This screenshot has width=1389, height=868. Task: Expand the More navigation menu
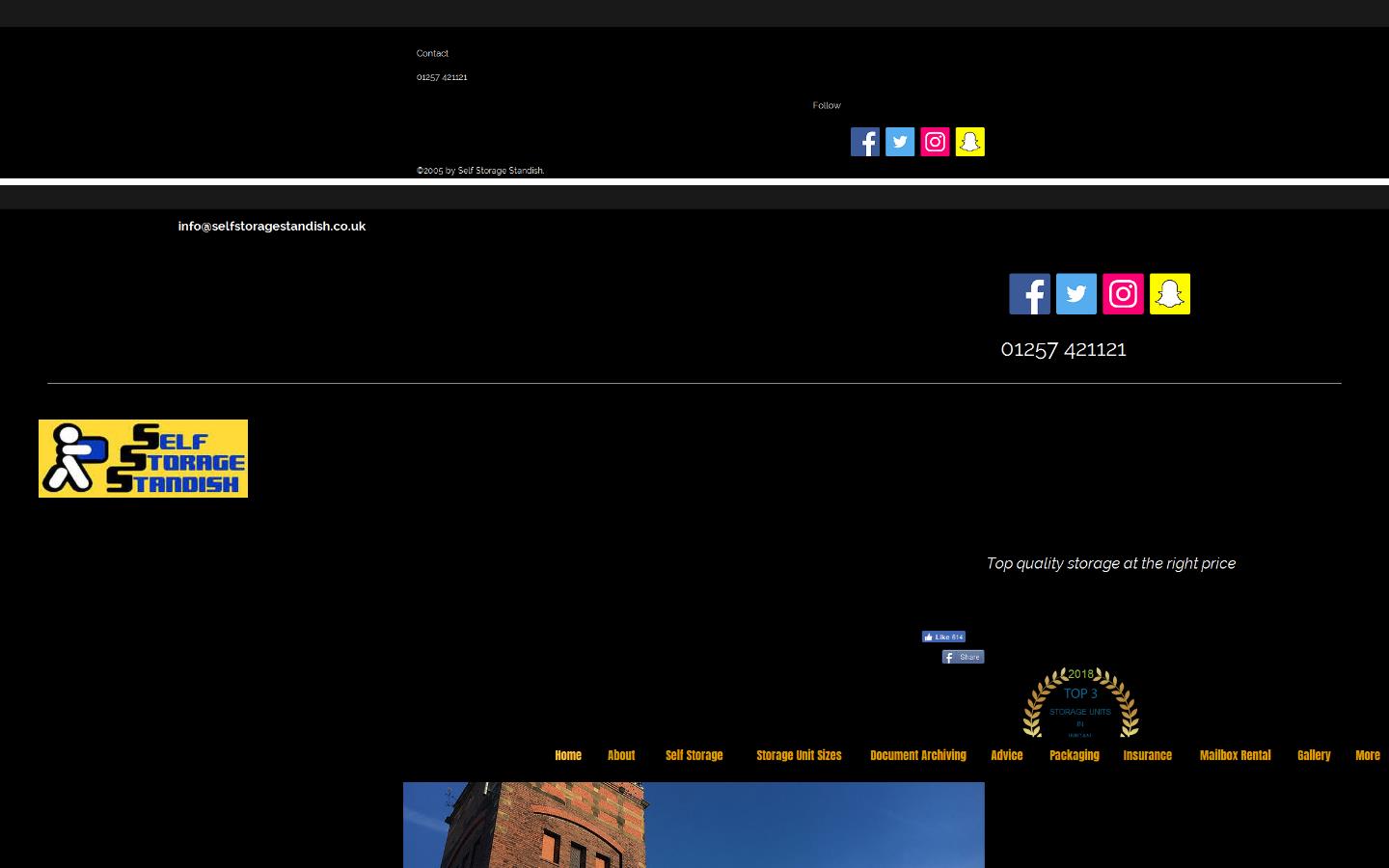coord(1367,755)
